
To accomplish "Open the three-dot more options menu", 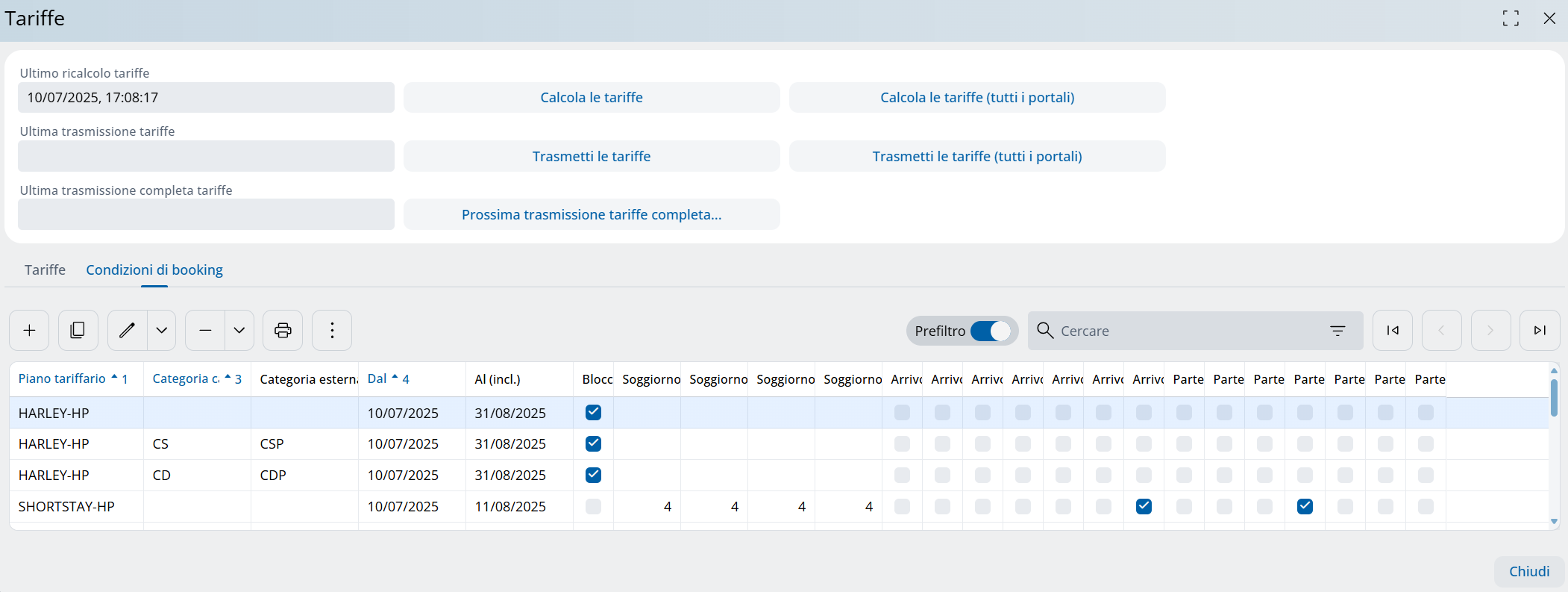I will 332,330.
